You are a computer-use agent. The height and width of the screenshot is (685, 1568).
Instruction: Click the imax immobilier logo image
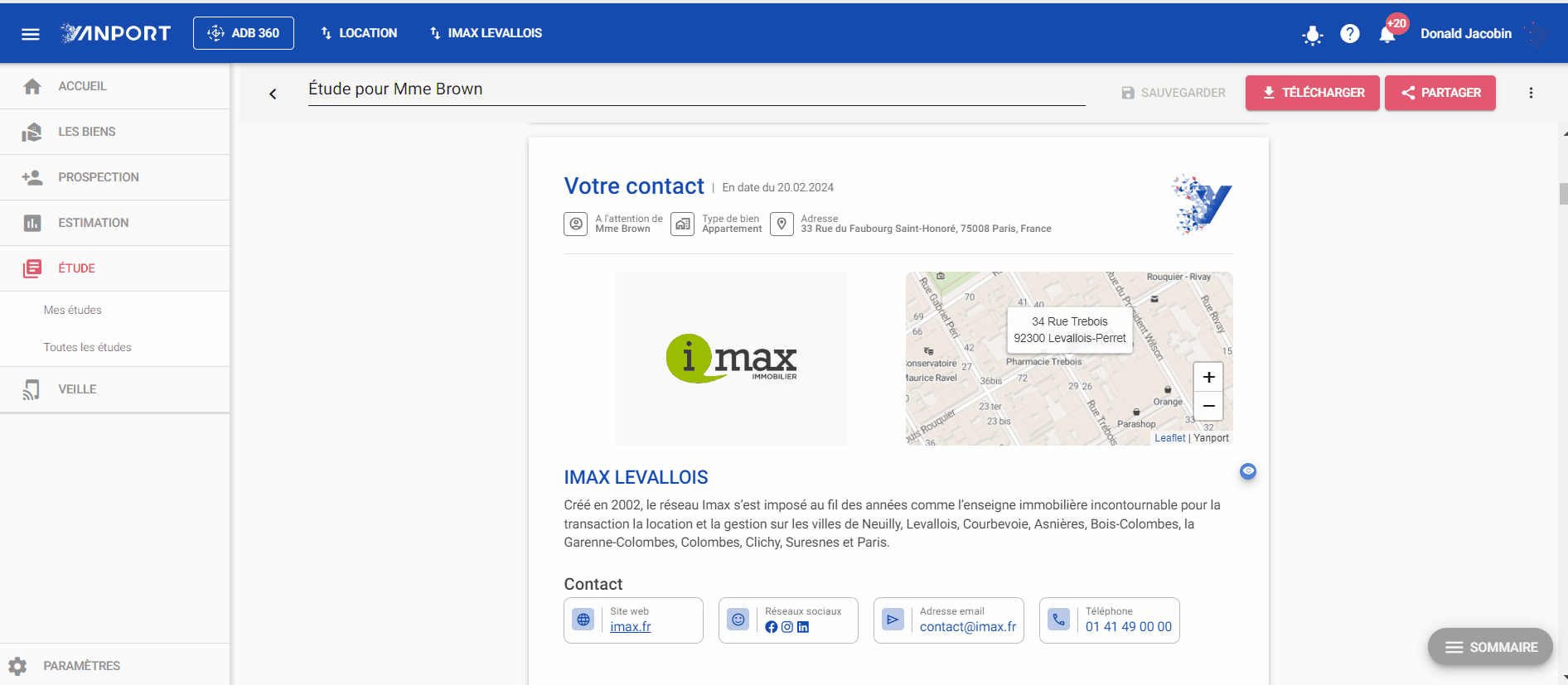[731, 359]
